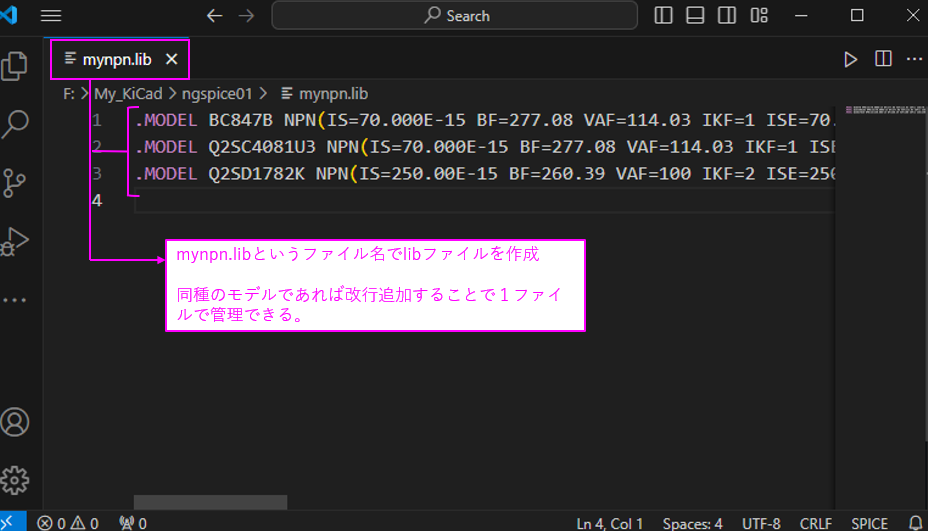Click line number 4 in gutter
928x531 pixels.
click(97, 201)
